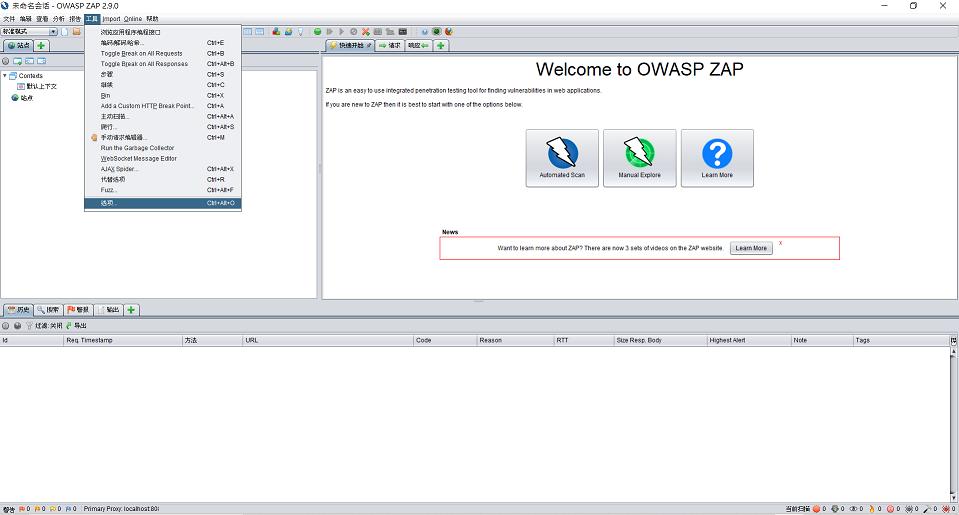Open the 文件 (File) menu
Screen dimensions: 959x515
click(x=9, y=19)
